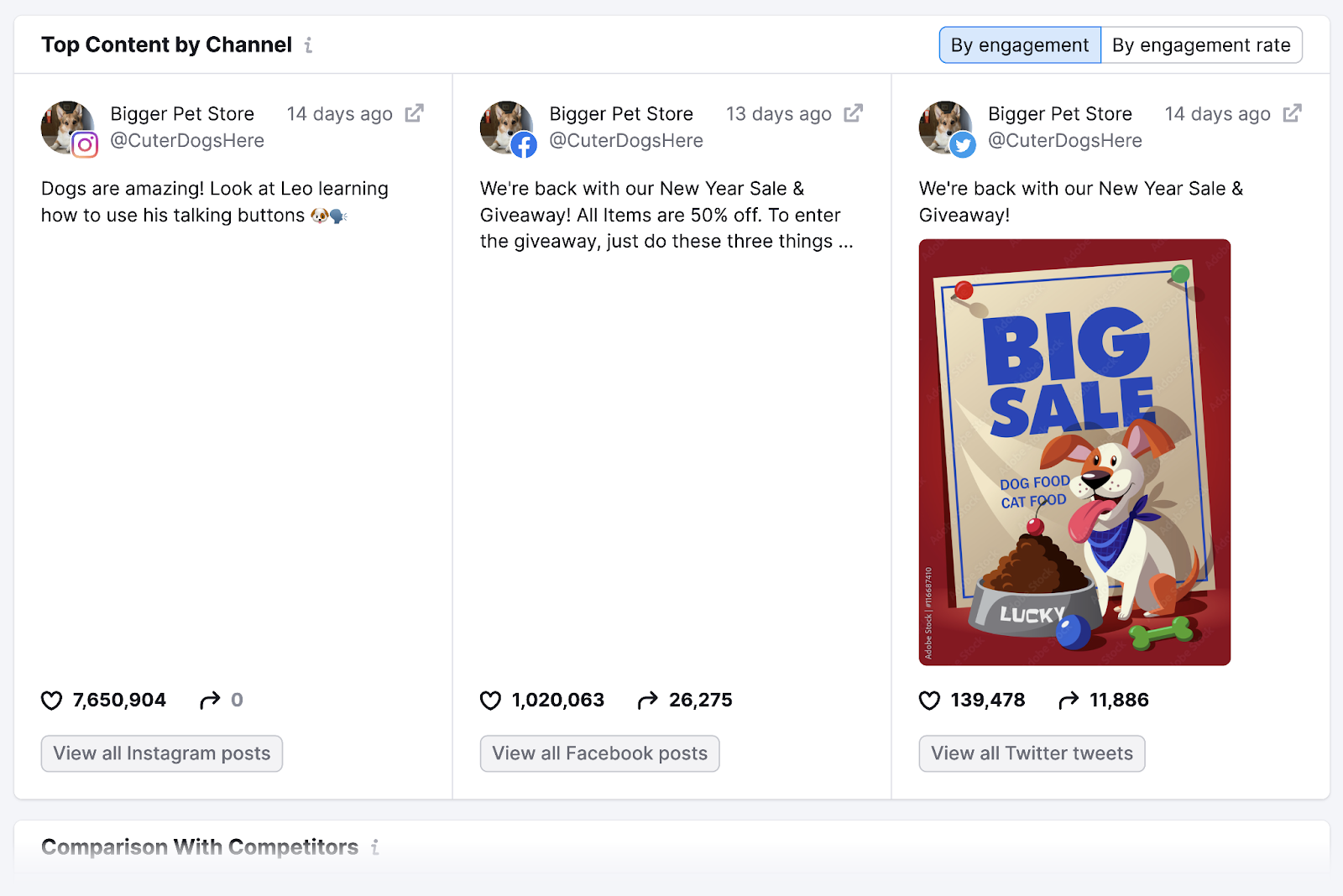The width and height of the screenshot is (1343, 896).
Task: Open the @CuterDogsHere handle on the Instagram card
Action: coord(186,140)
